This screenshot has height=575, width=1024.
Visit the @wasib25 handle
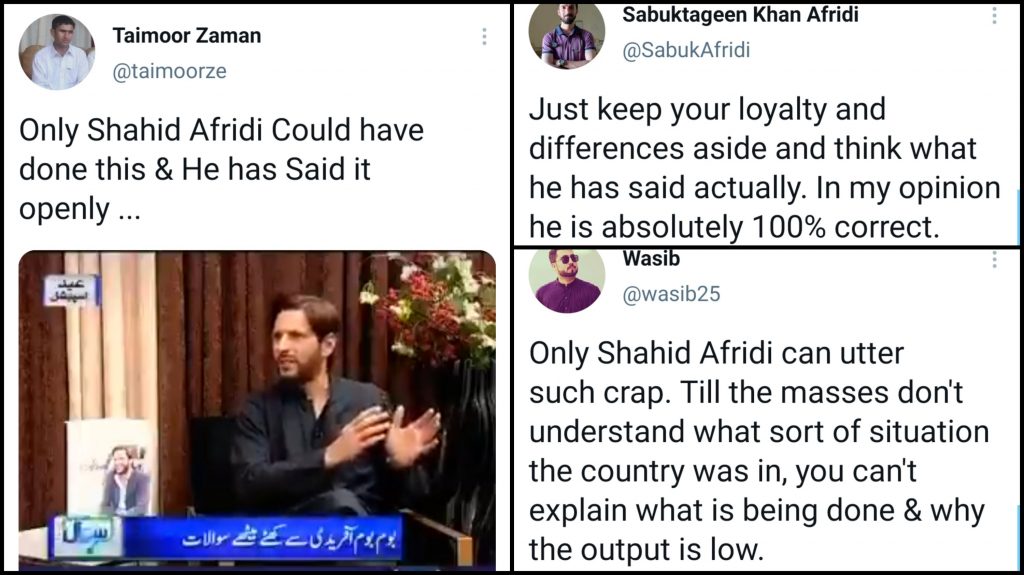[x=671, y=294]
